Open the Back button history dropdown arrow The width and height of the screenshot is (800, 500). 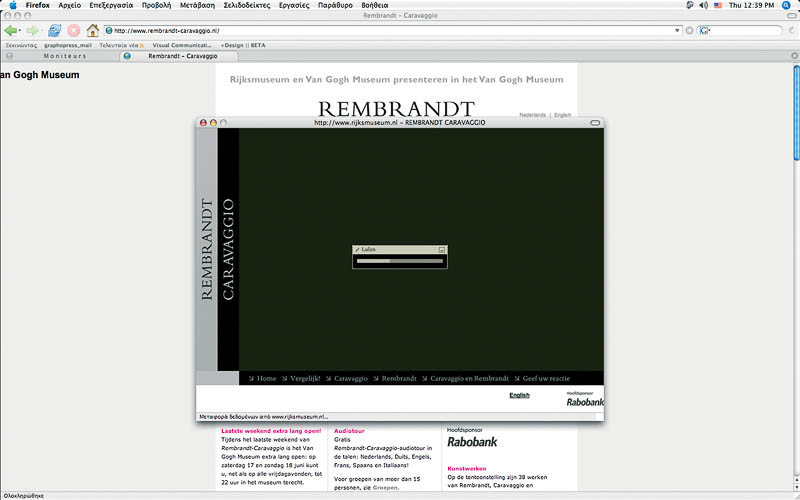click(19, 31)
